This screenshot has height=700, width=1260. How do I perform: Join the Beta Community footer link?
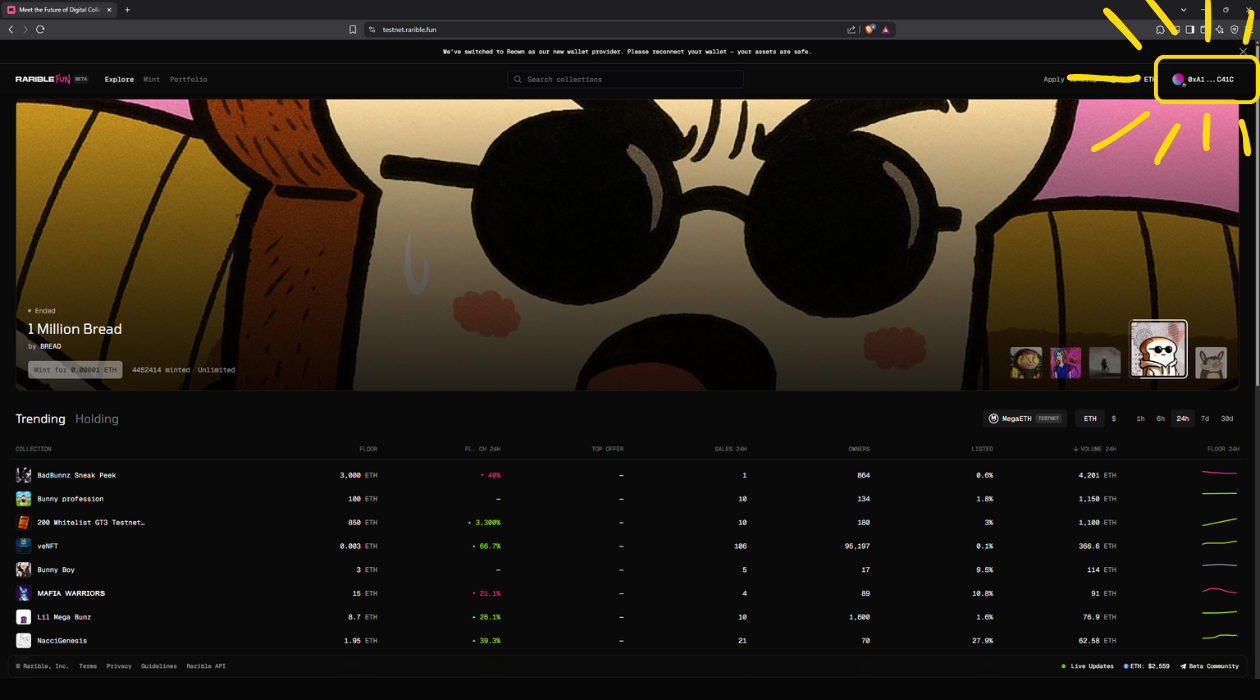pos(1209,666)
